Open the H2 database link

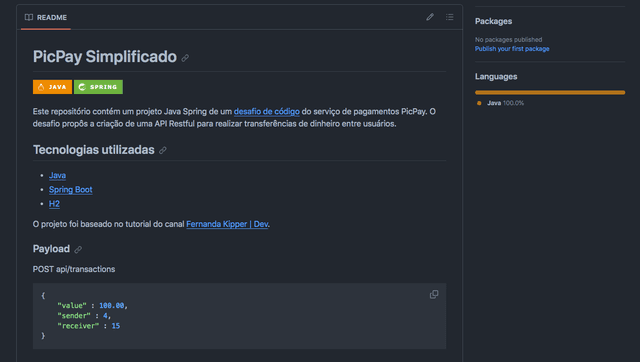[x=54, y=204]
